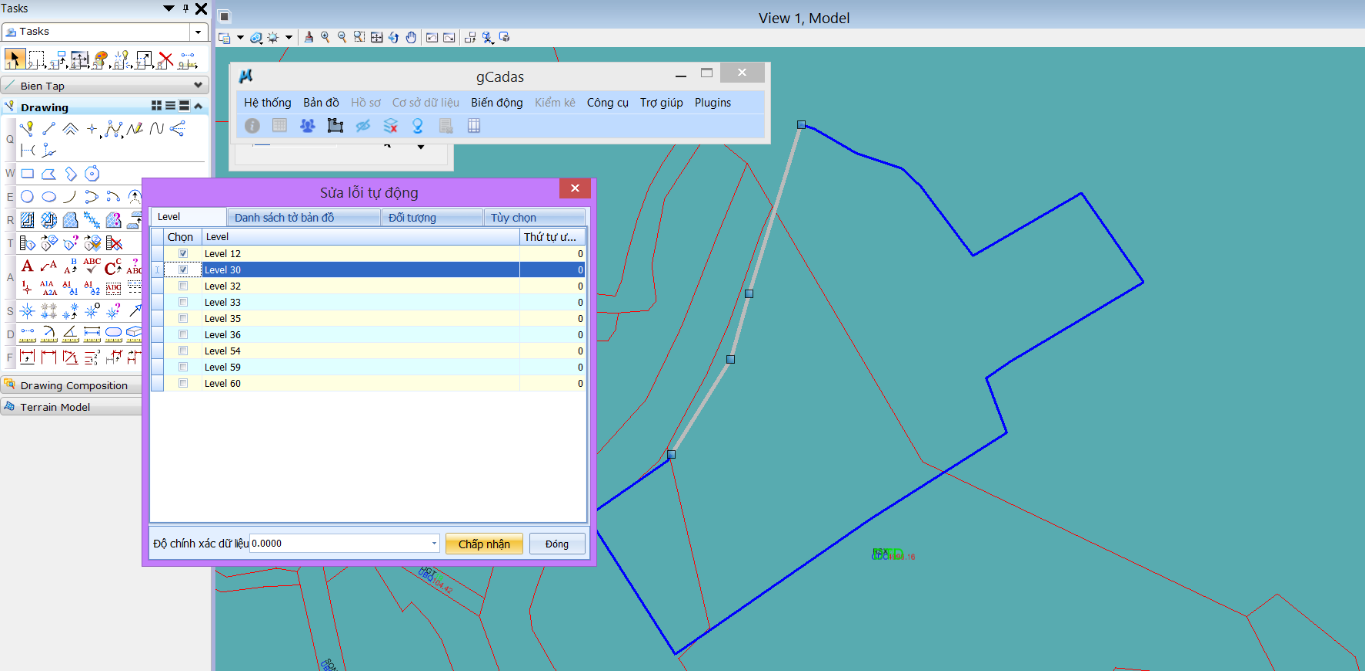Image resolution: width=1365 pixels, height=671 pixels.
Task: Click the gCadas delete layers icon
Action: pos(391,126)
